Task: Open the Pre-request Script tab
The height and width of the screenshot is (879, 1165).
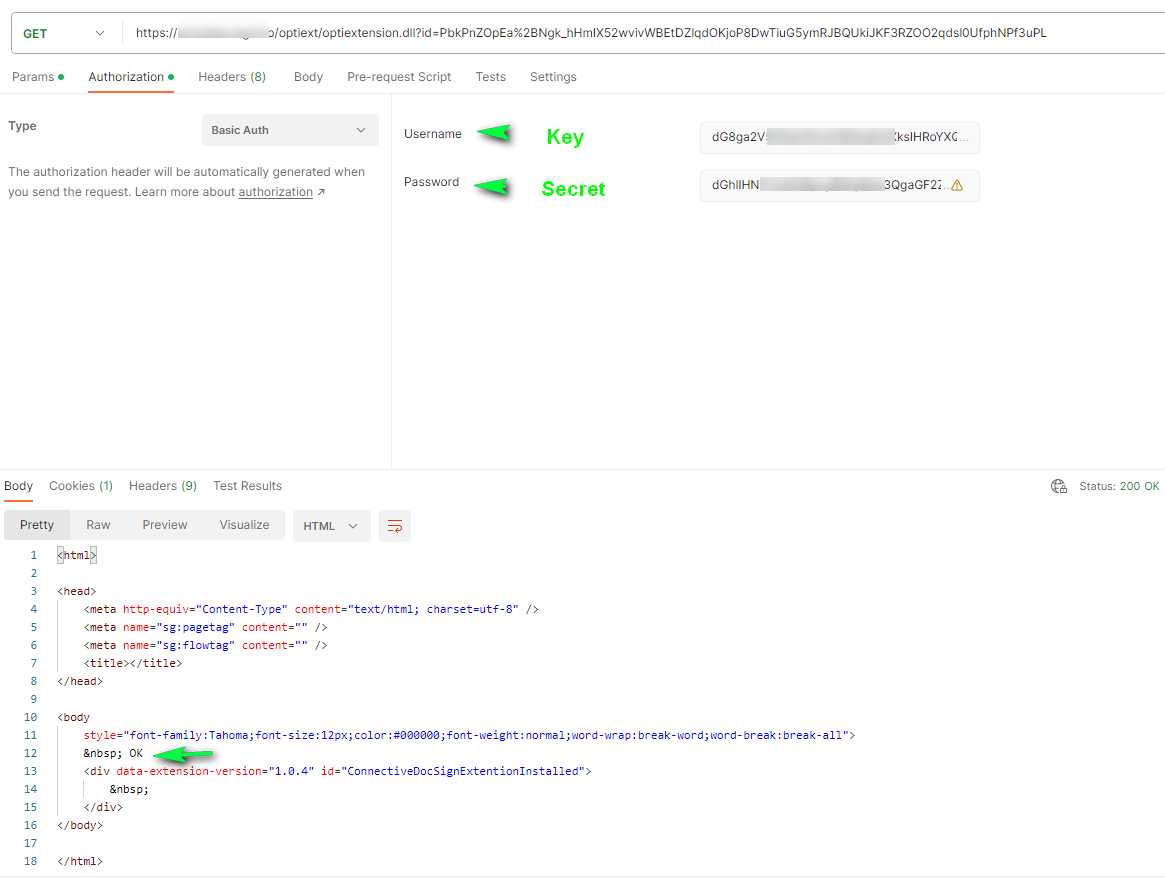Action: 399,77
